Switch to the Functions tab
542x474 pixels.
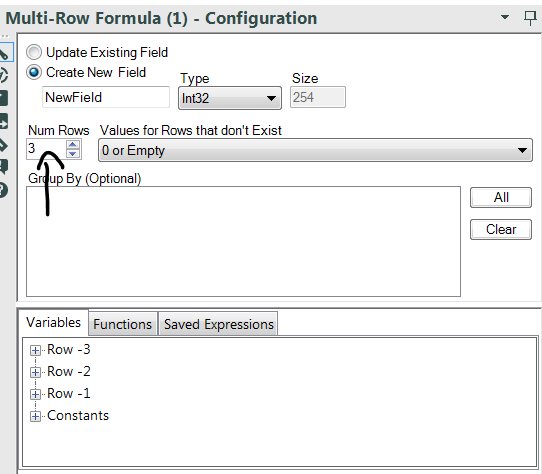pos(123,324)
